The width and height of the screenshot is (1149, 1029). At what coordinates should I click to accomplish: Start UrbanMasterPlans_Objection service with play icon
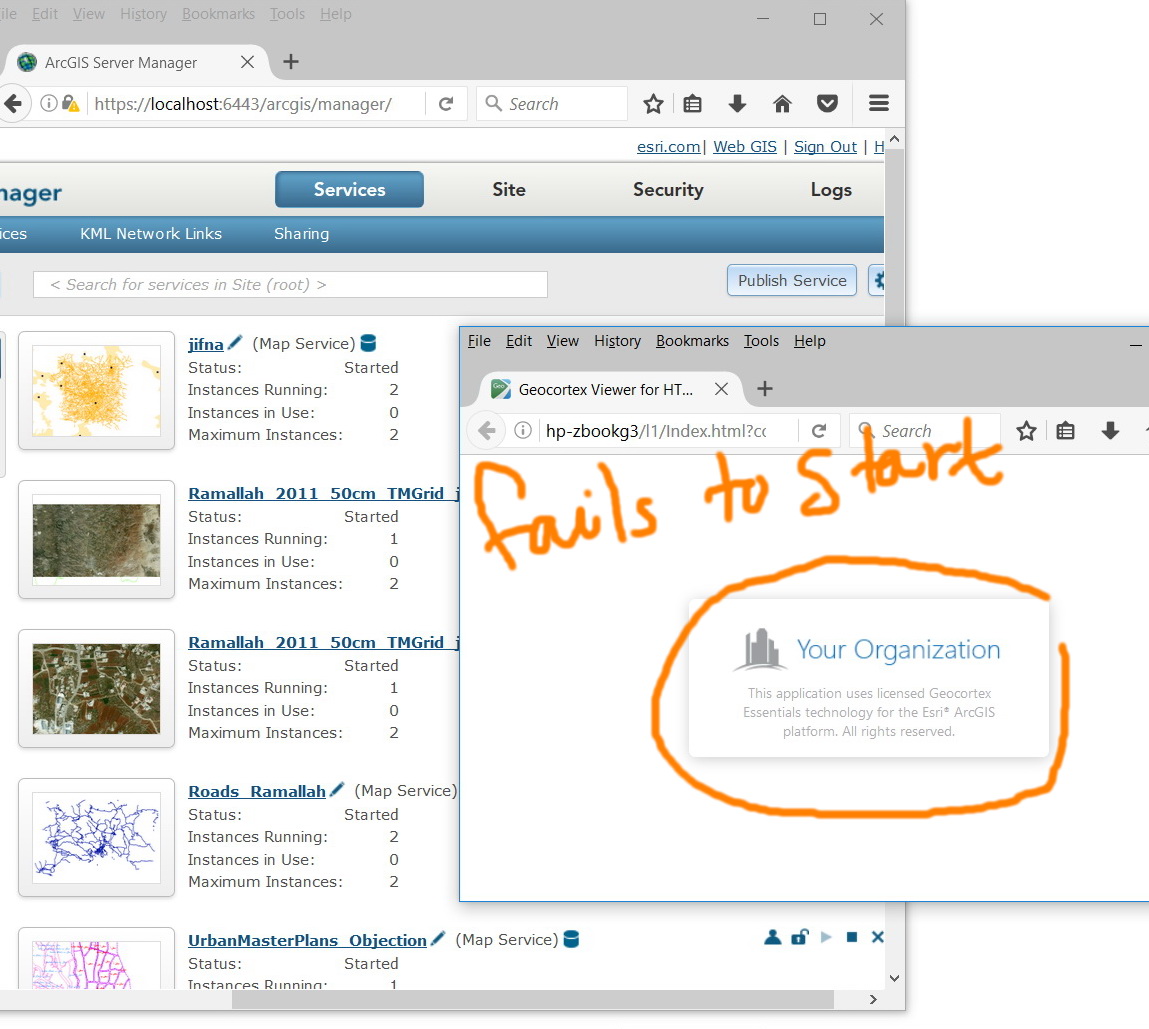click(826, 937)
